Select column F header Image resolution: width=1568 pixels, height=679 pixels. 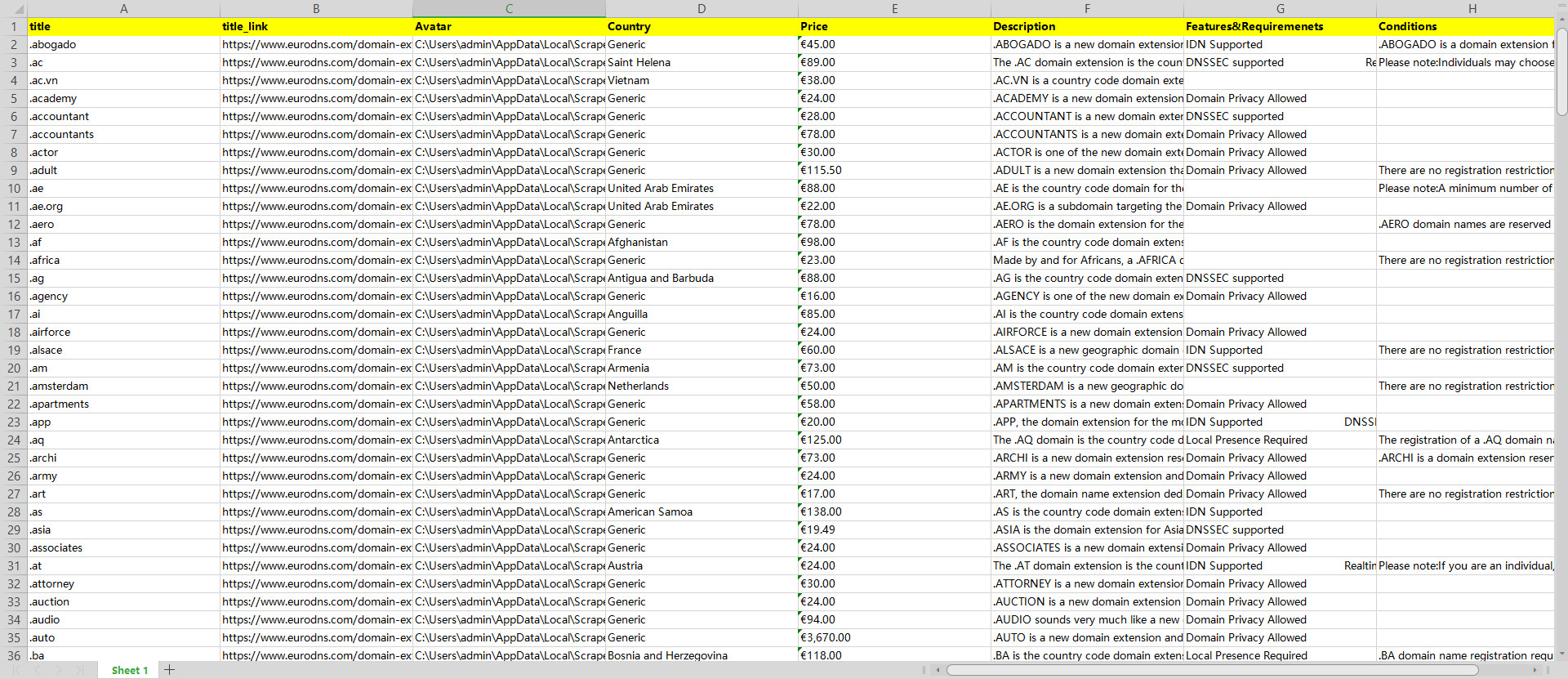(1087, 9)
